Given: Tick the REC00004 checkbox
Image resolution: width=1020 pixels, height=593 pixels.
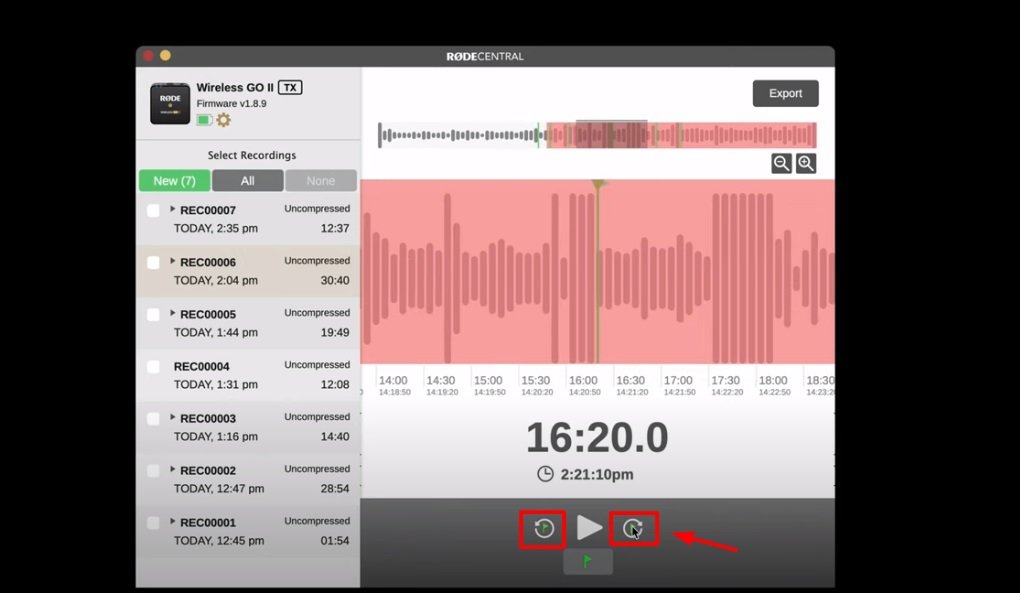Looking at the screenshot, I should (153, 367).
